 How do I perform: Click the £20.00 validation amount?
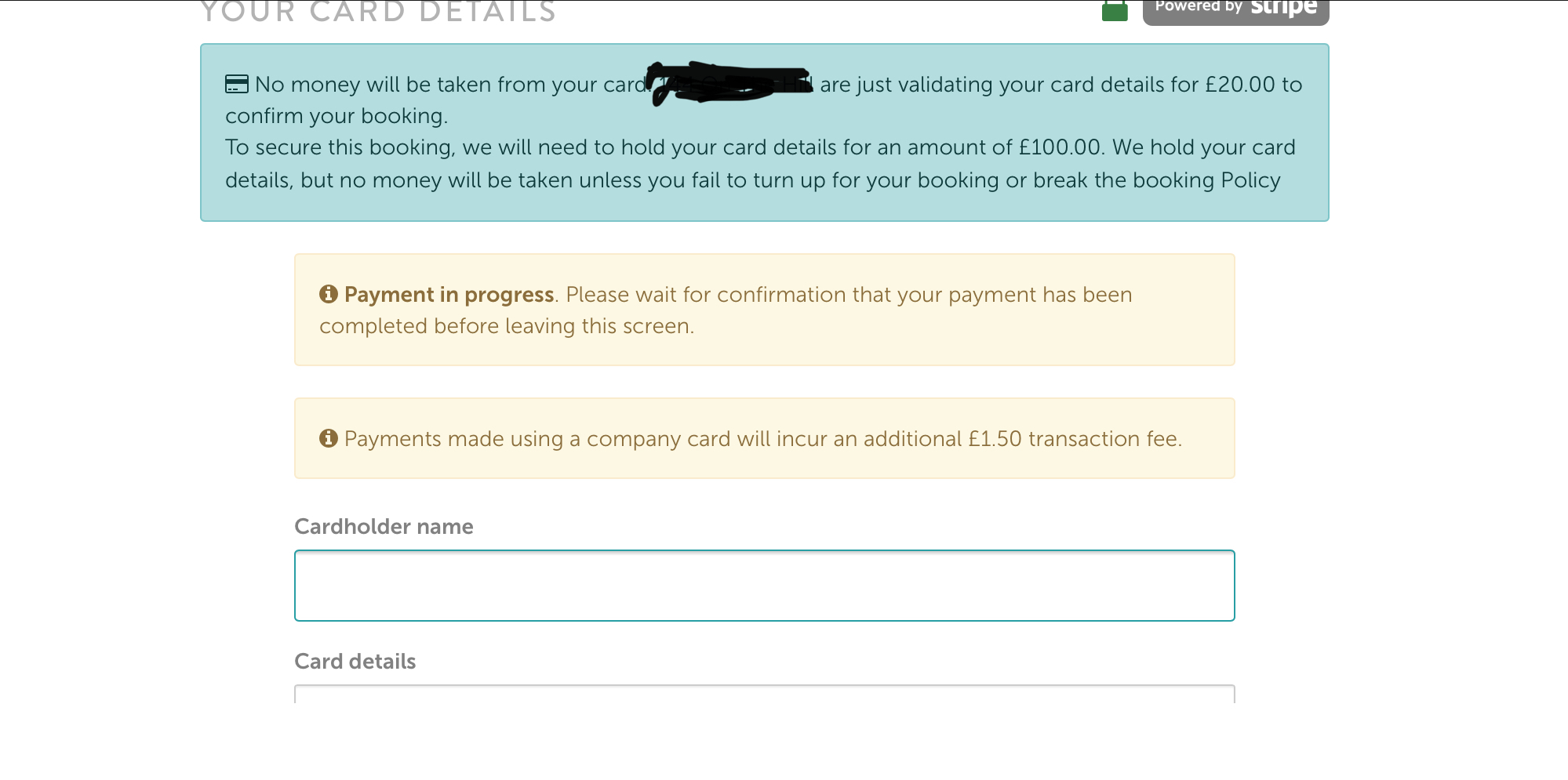pyautogui.click(x=1240, y=85)
